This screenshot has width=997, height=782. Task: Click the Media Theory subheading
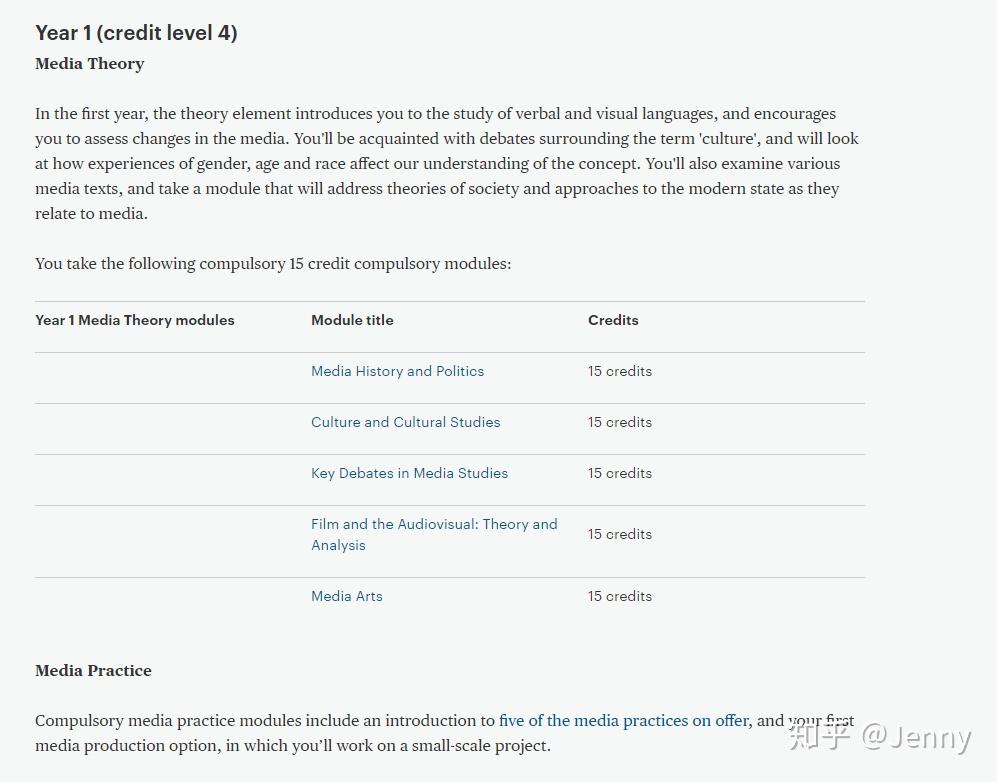tap(90, 64)
